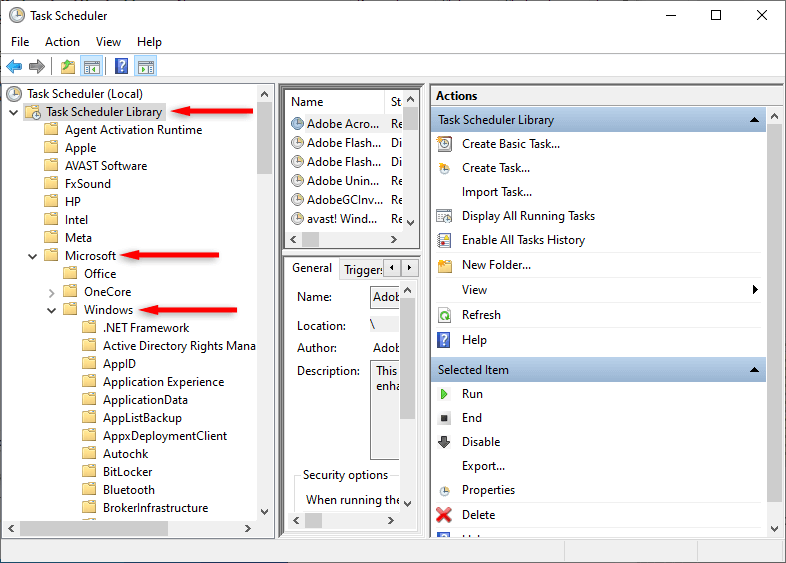Click Display All Running Tasks text
This screenshot has width=786, height=563.
528,216
